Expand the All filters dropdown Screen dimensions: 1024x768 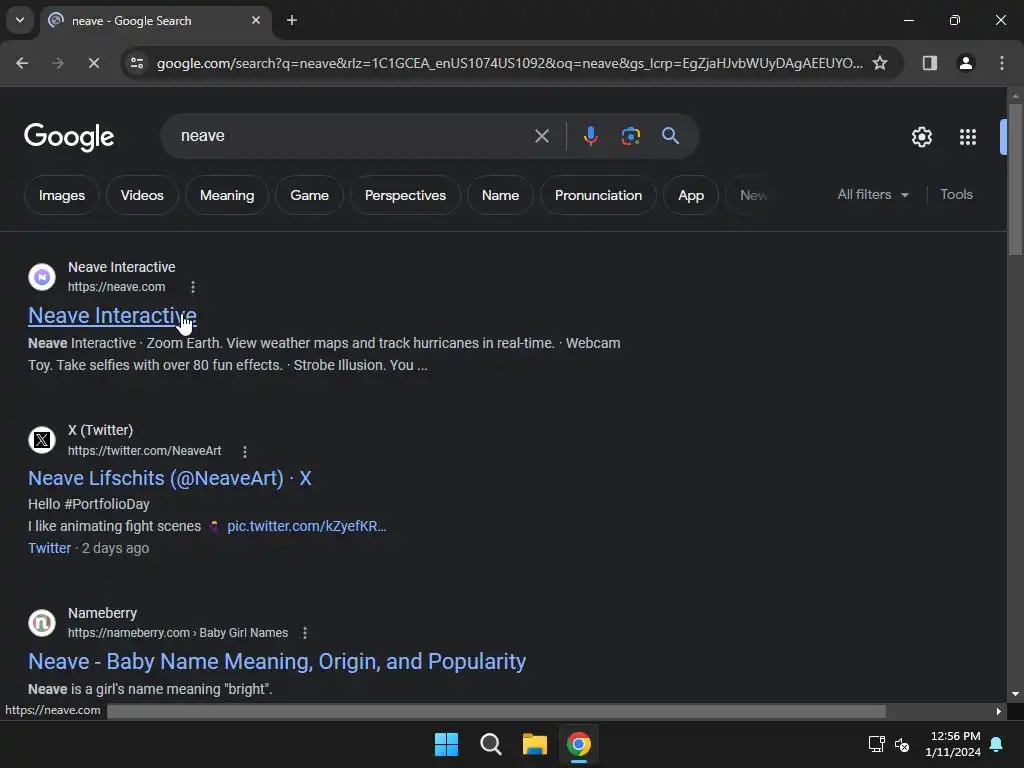tap(873, 195)
